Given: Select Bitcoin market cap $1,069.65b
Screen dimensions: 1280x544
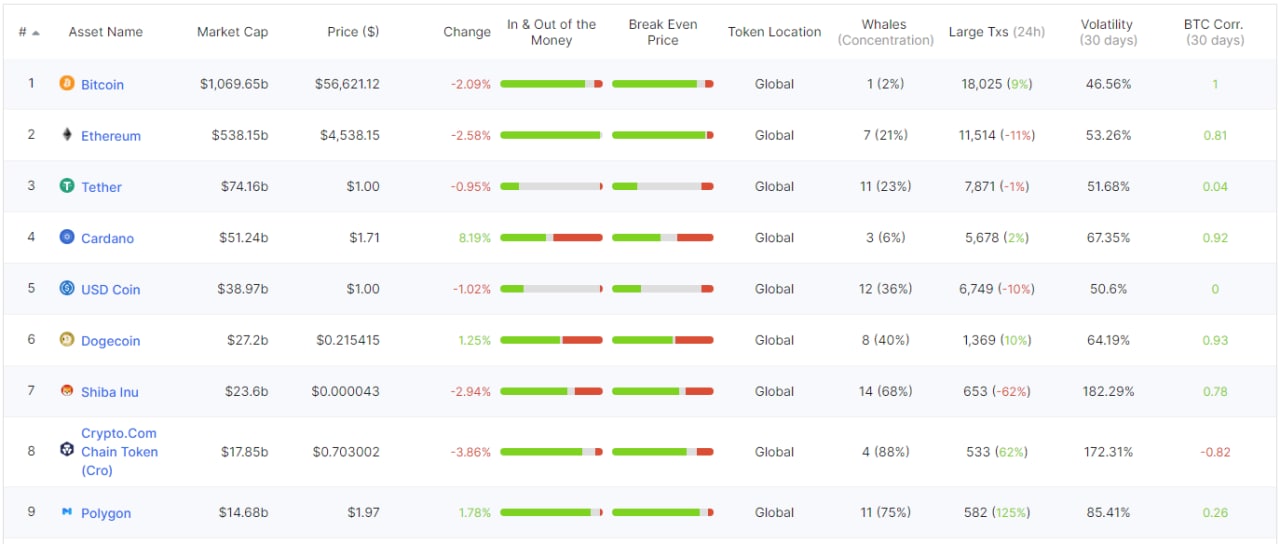Looking at the screenshot, I should click(x=234, y=84).
